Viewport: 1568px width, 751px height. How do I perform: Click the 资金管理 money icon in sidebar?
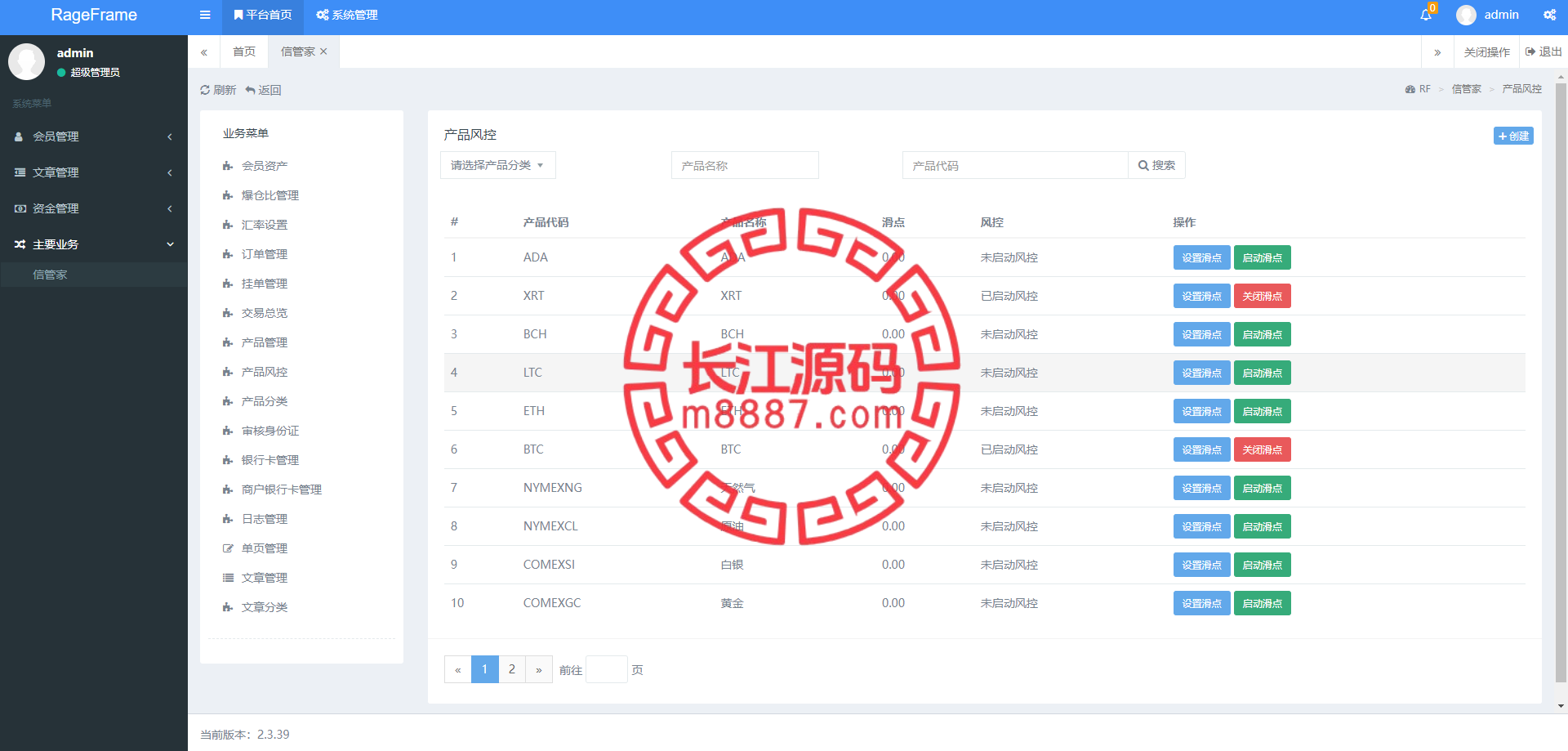(20, 208)
